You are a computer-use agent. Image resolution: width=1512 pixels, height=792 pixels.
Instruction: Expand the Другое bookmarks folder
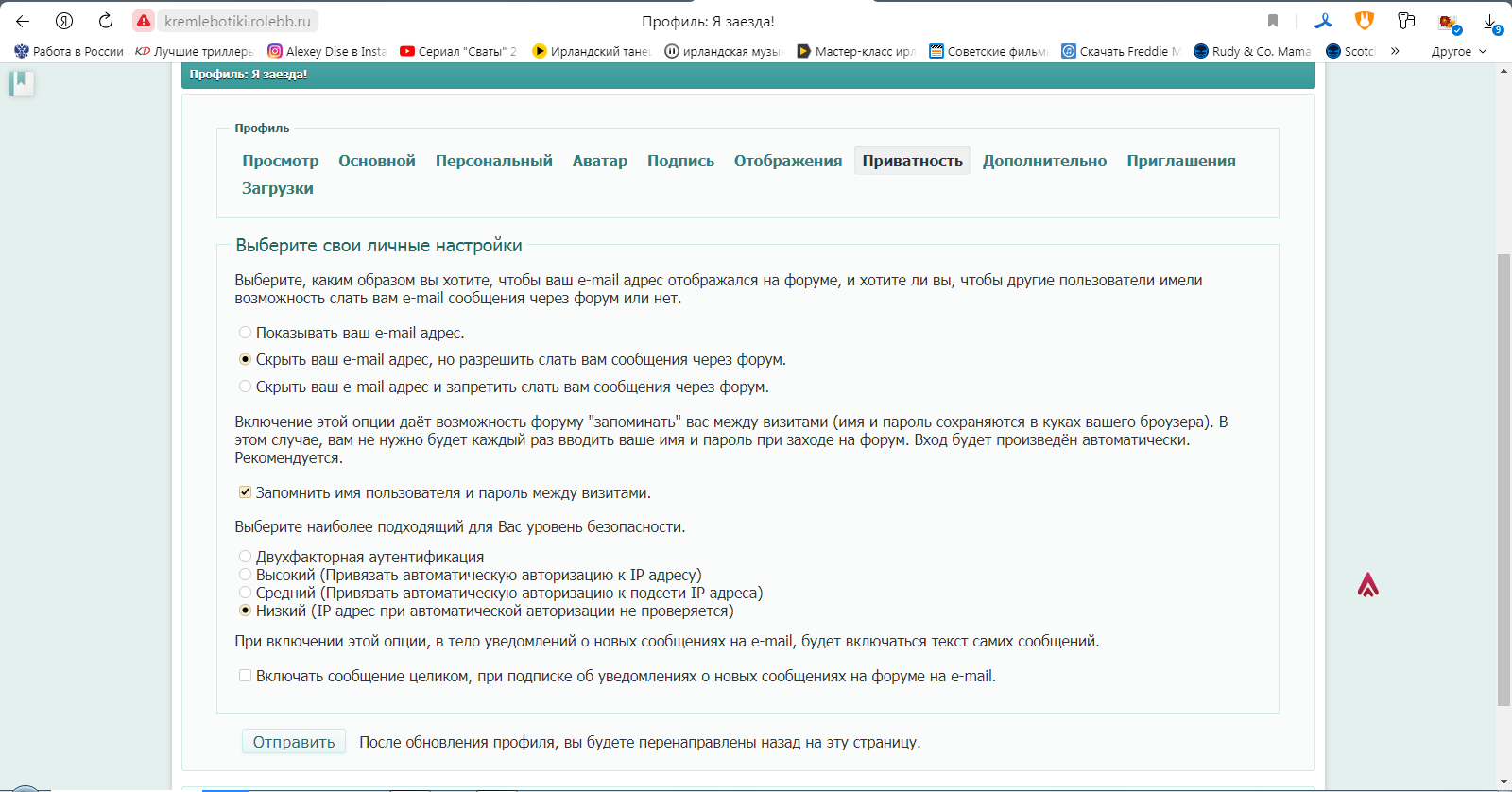pyautogui.click(x=1458, y=51)
